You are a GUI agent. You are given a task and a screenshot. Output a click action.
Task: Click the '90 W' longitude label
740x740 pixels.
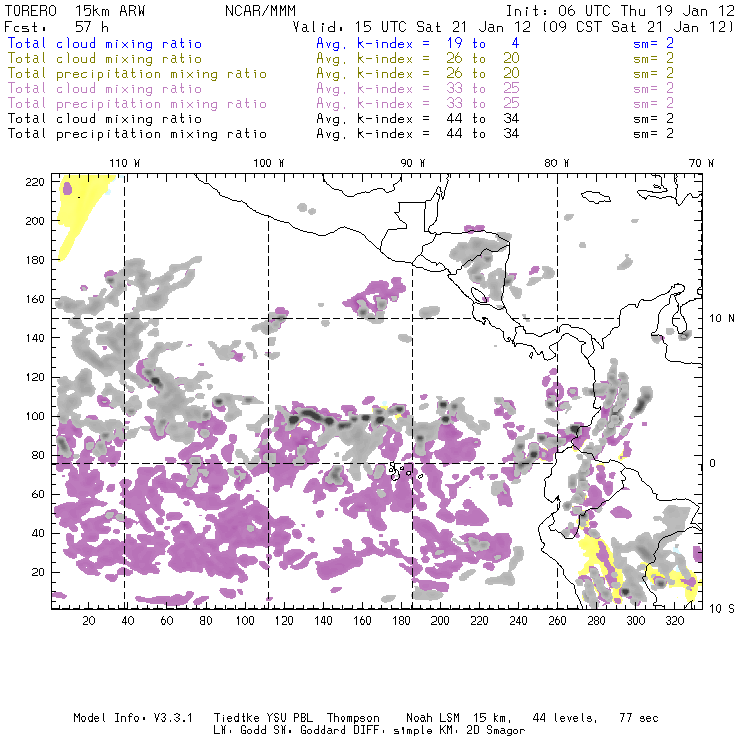click(x=413, y=163)
